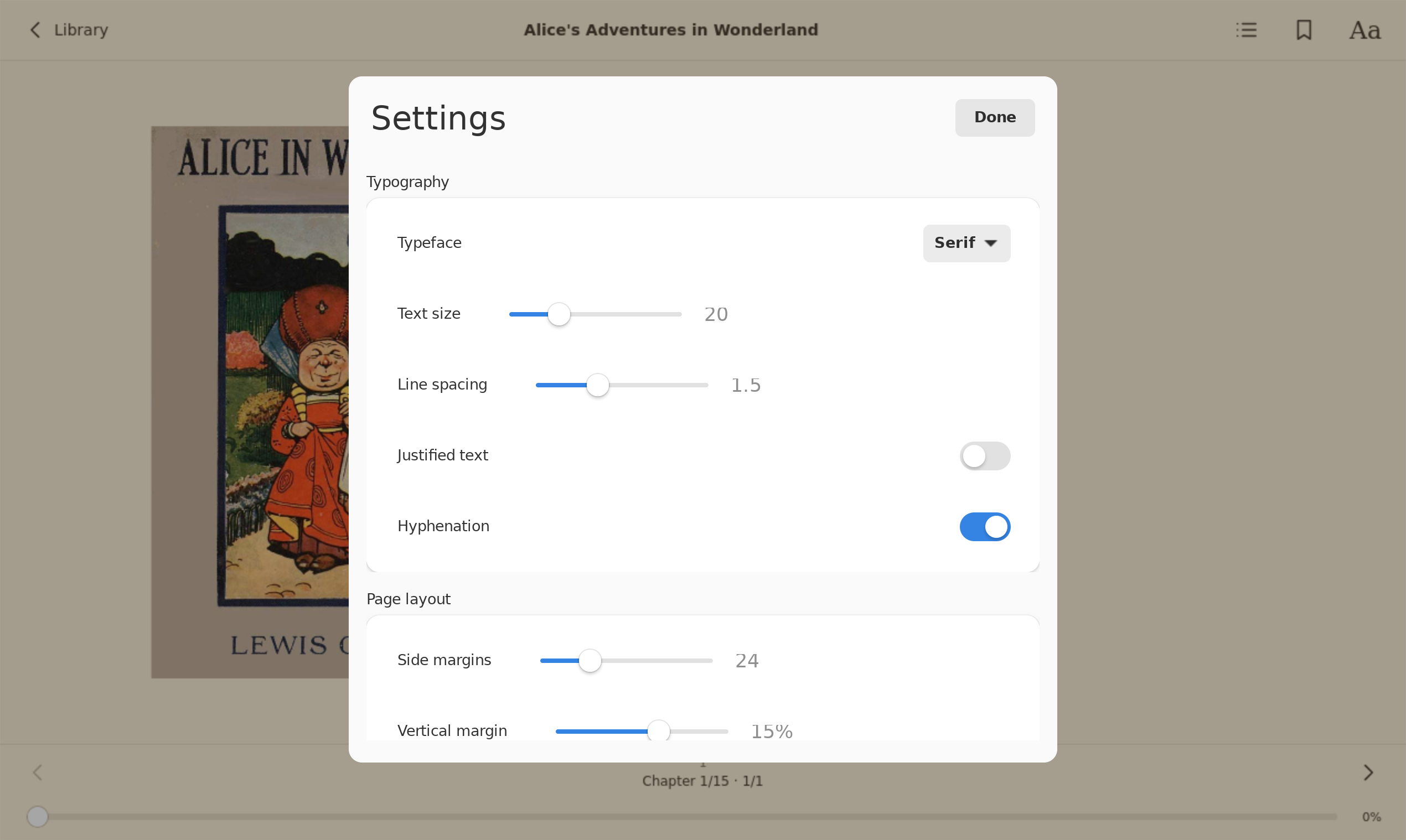Click the Text size value 20
This screenshot has height=840, width=1406.
tap(716, 314)
